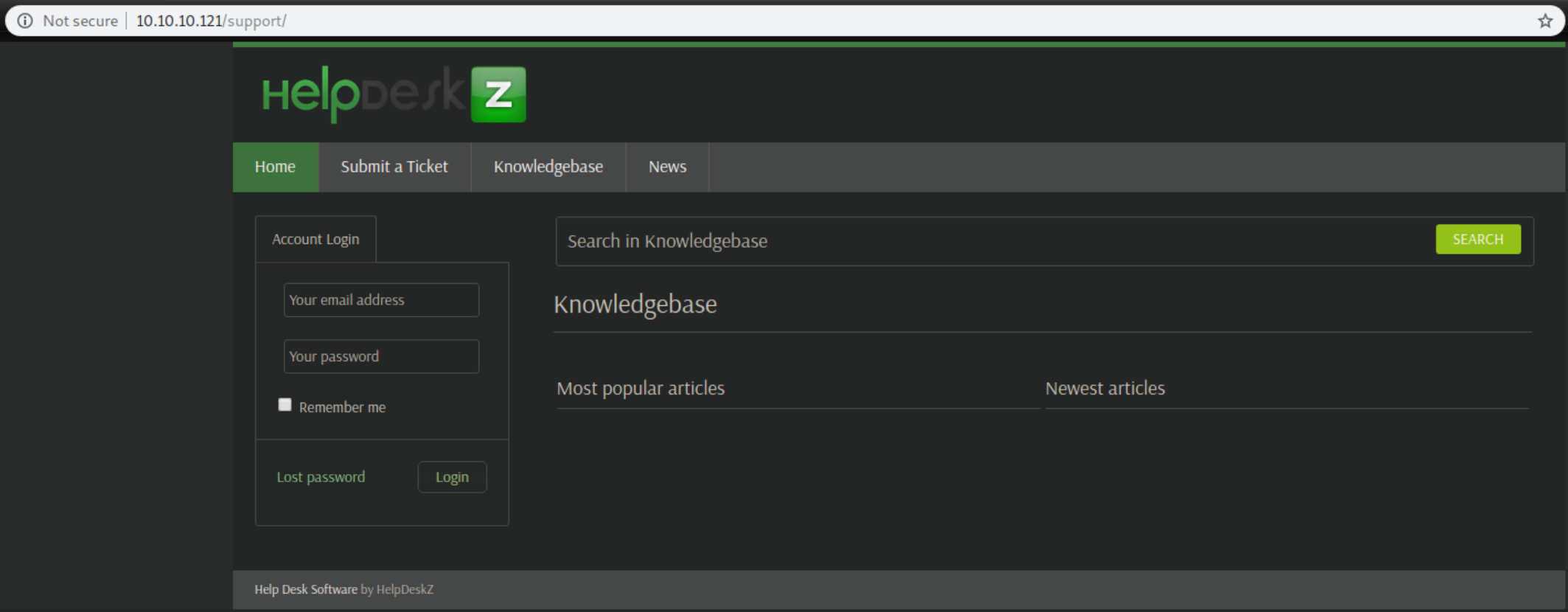1568x612 pixels.
Task: Enable the Remember me checkbox
Action: click(285, 405)
